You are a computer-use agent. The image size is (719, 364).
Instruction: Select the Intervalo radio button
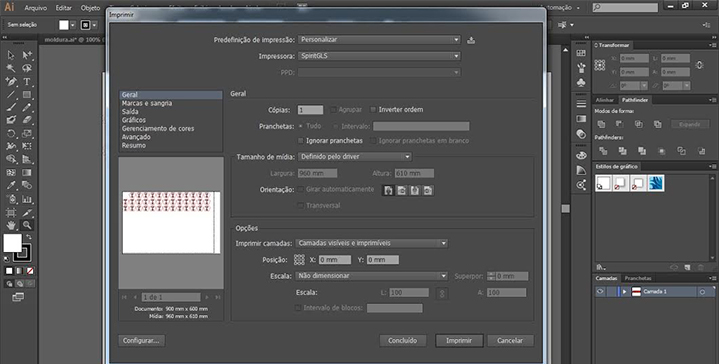(336, 126)
